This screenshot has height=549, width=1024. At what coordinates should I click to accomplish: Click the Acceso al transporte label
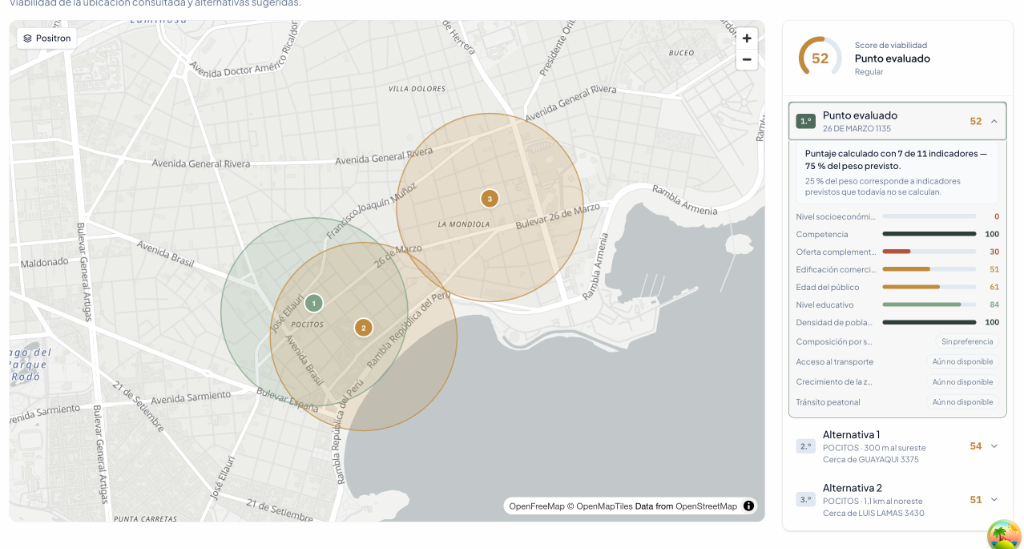835,362
